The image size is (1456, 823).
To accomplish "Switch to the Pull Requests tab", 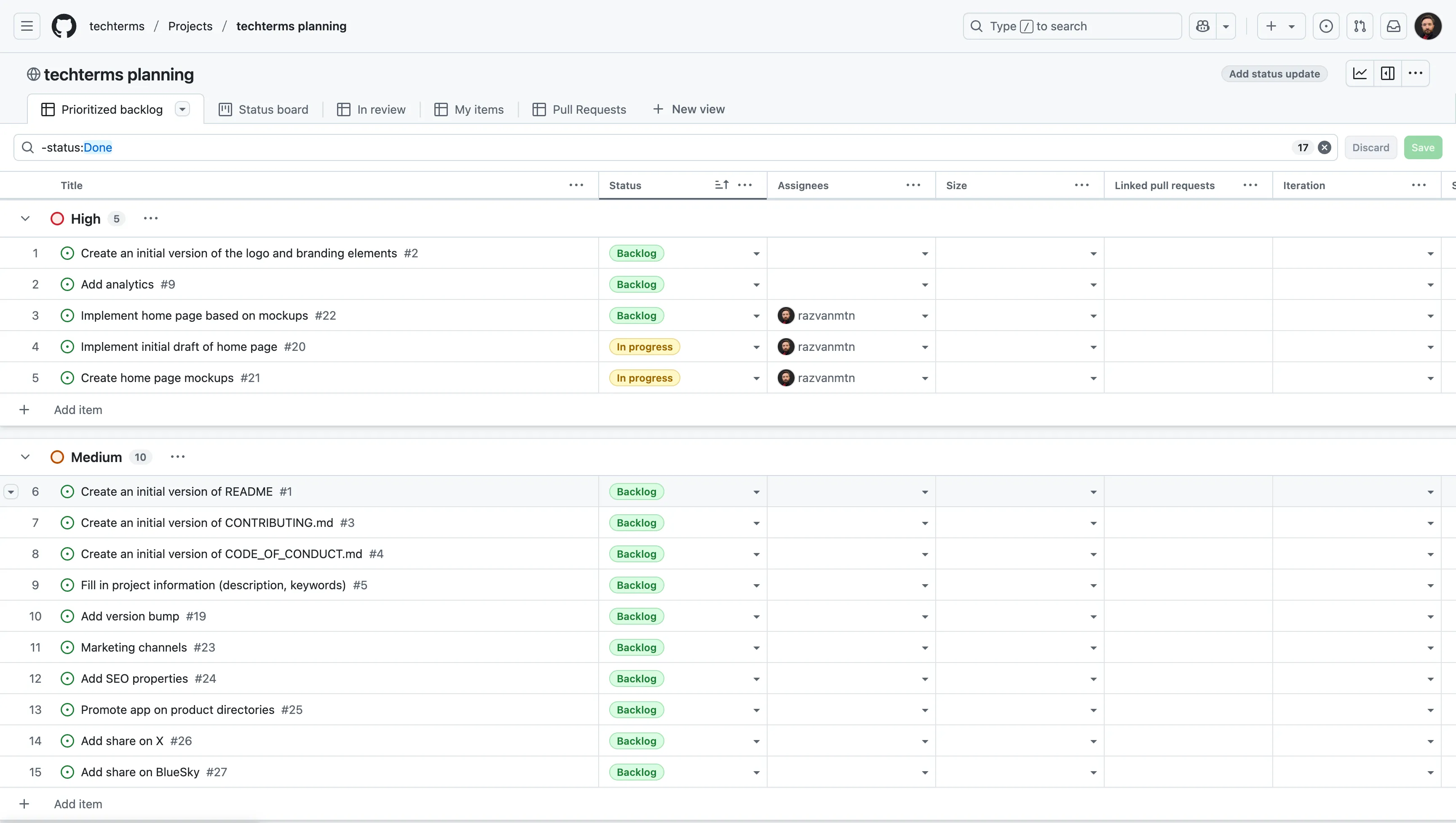I will [x=579, y=110].
